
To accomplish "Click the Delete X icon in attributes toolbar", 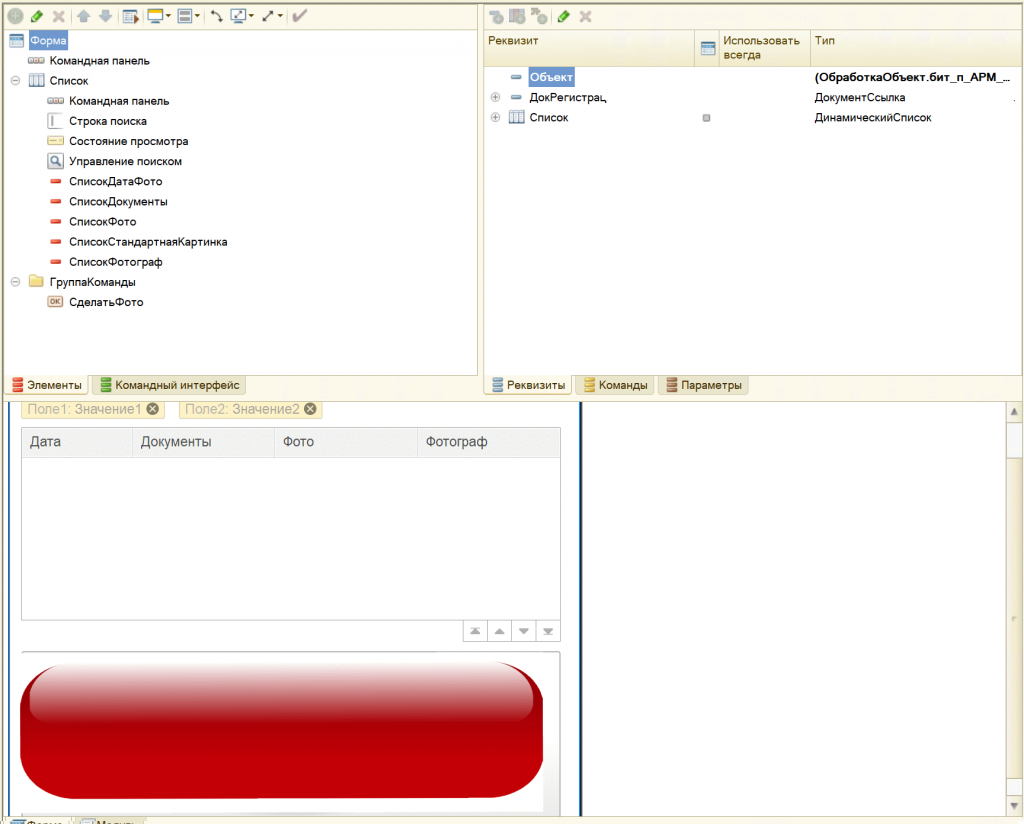I will point(586,16).
